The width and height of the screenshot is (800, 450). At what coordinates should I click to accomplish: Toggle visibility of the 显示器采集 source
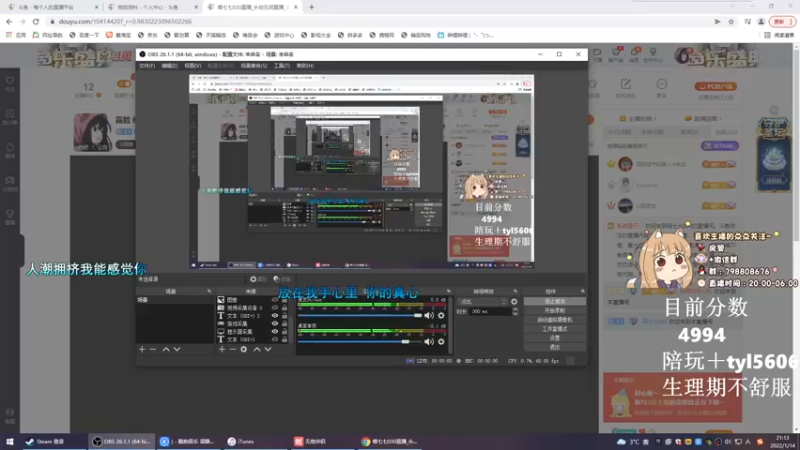[275, 331]
